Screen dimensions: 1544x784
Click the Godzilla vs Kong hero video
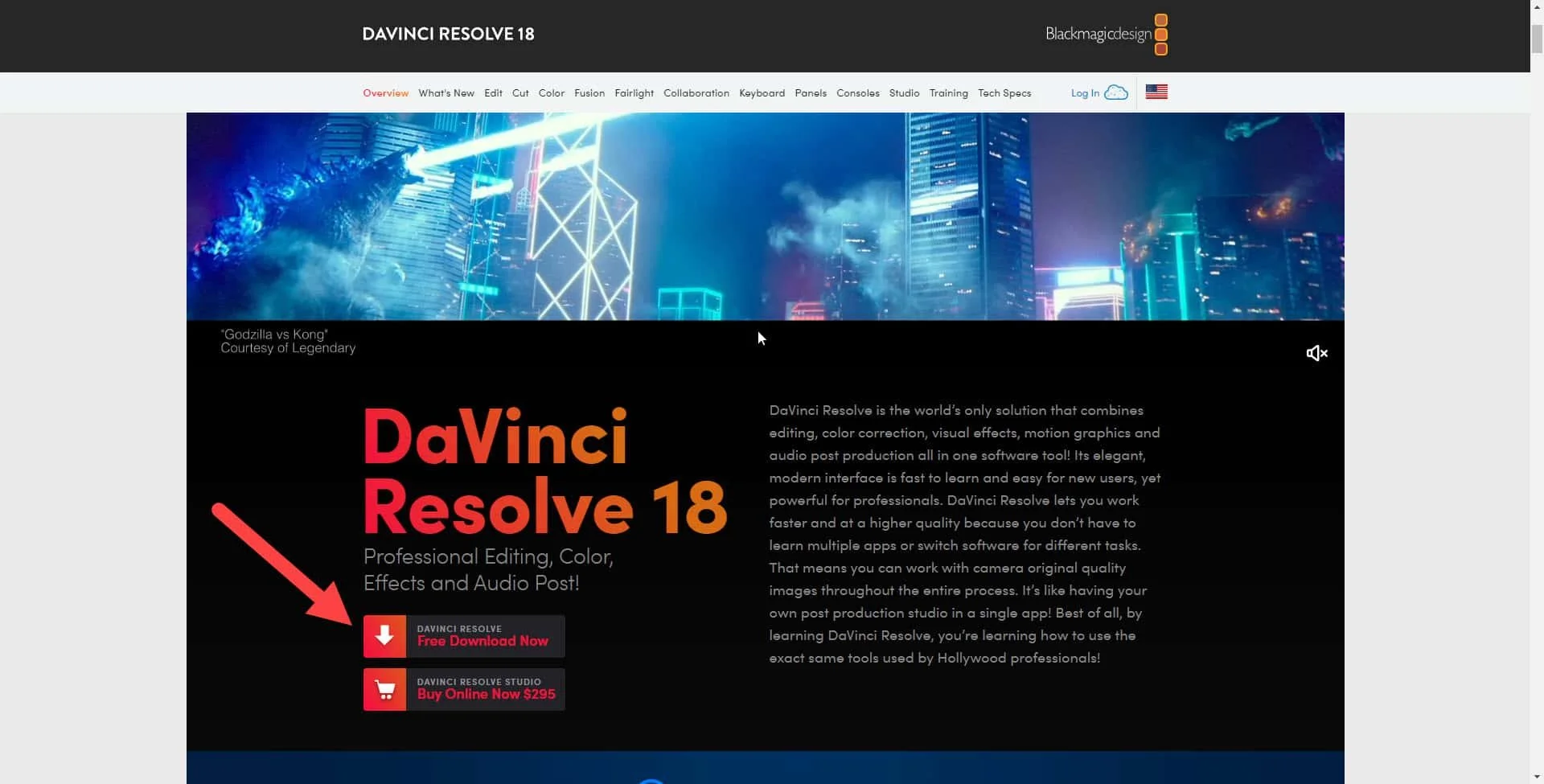pos(766,216)
